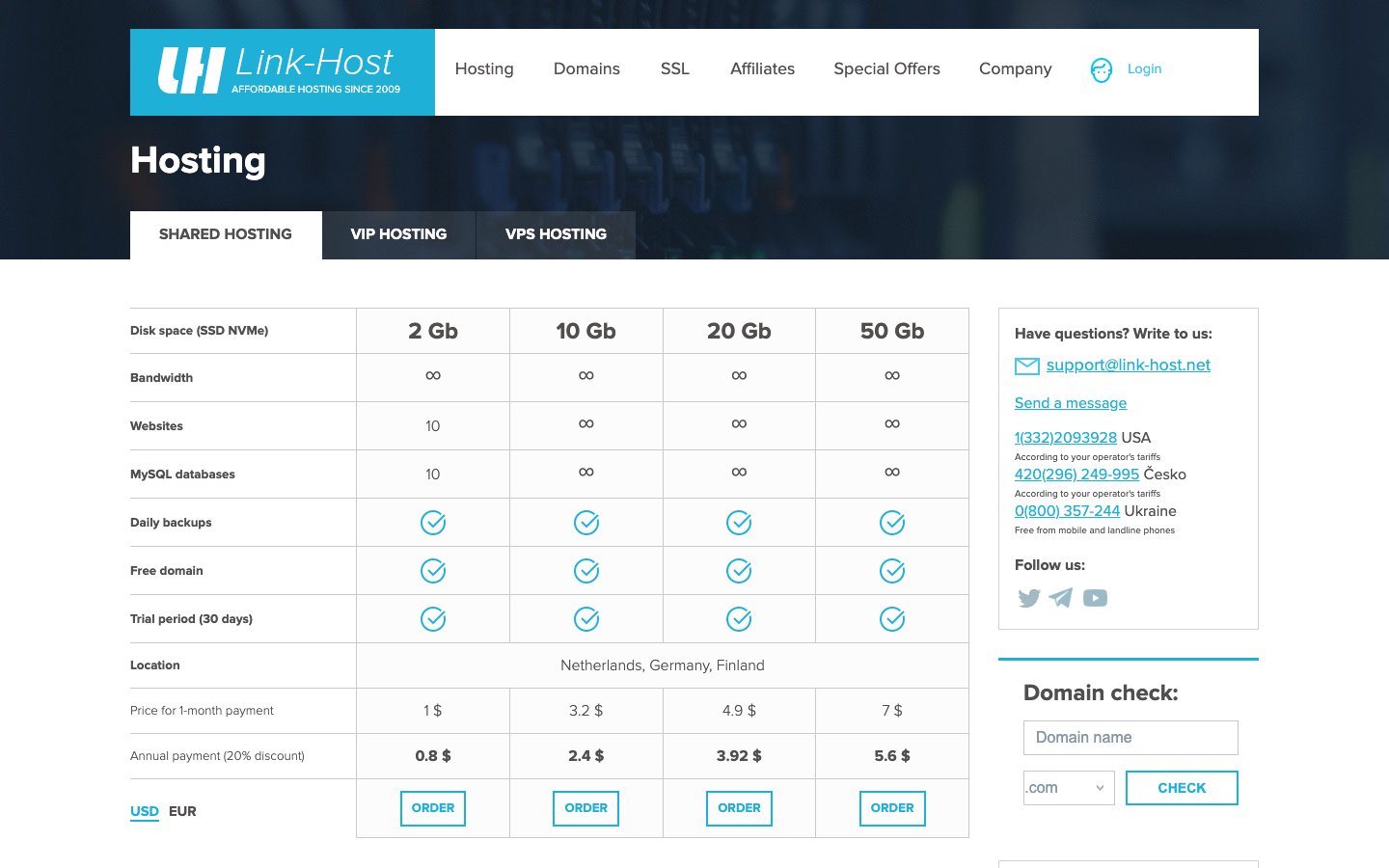Click the 20 Gb disk space header
1389x868 pixels.
[739, 331]
